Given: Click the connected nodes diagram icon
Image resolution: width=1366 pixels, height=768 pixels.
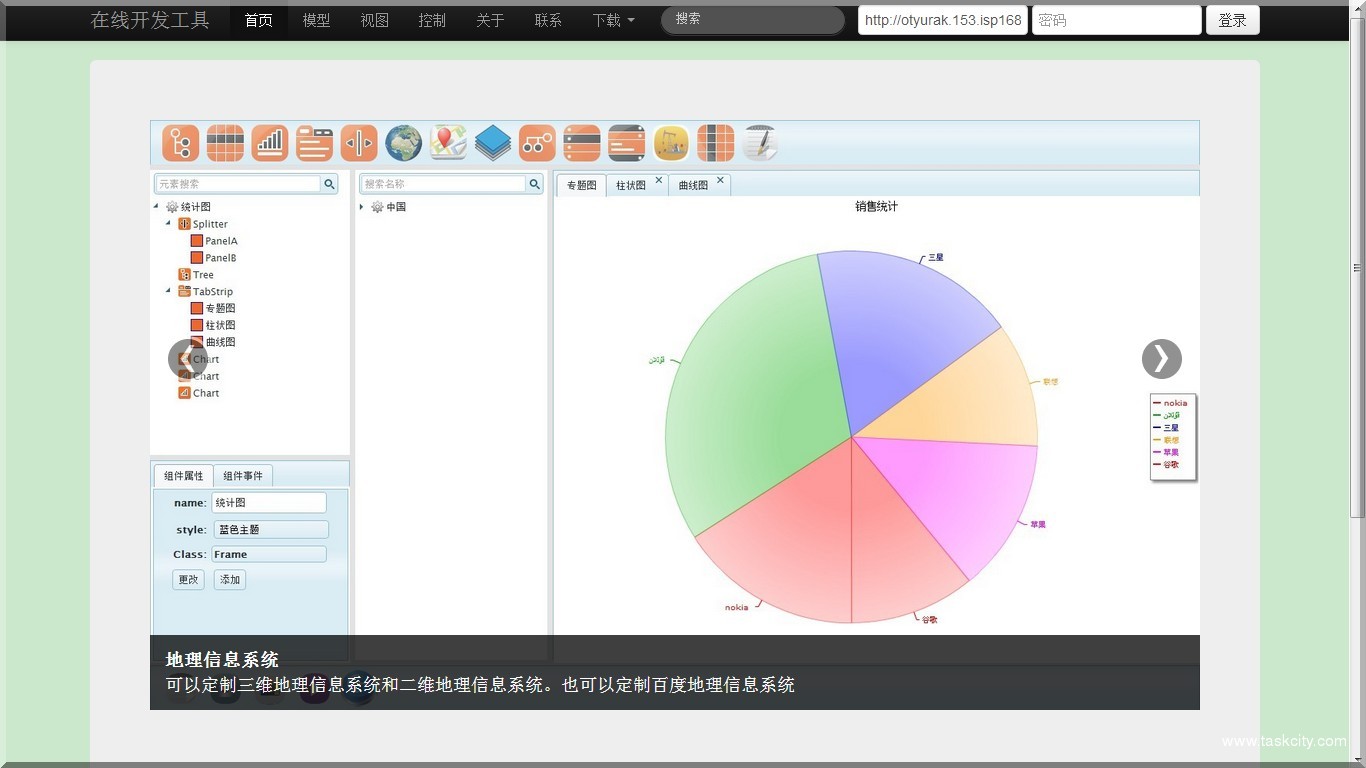Looking at the screenshot, I should pyautogui.click(x=537, y=143).
